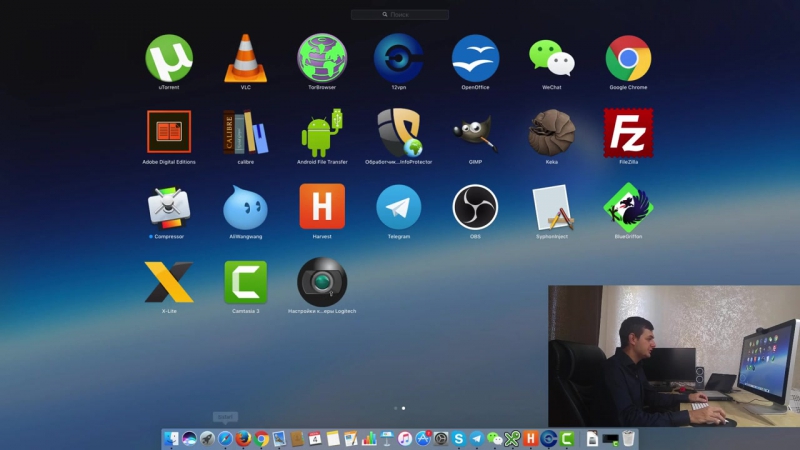Screen dimensions: 800x450
Task: Open Safari from the Dock
Action: (x=225, y=439)
